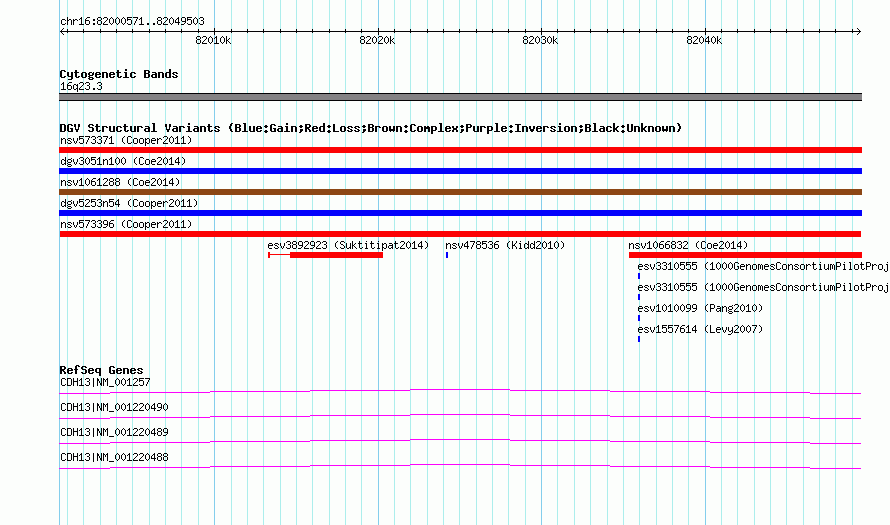Click the CDH13|NM_001220488 transcript label
The image size is (890, 525).
coord(114,457)
